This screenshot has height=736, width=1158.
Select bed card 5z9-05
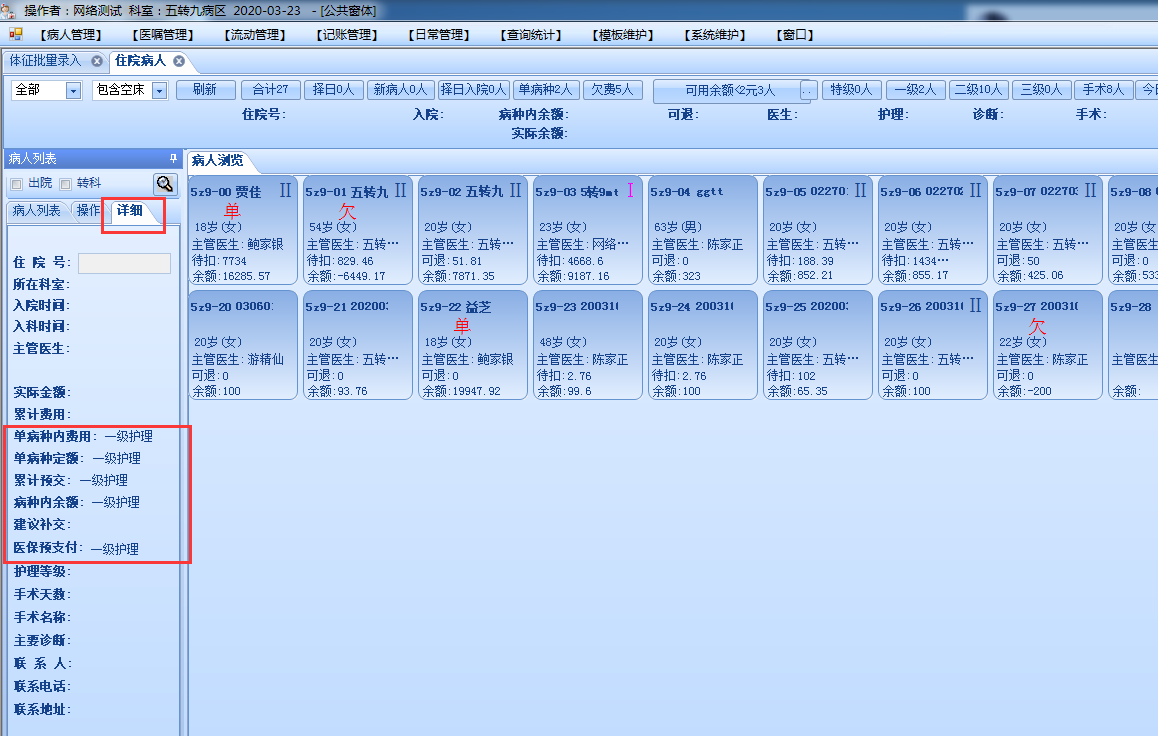point(818,230)
